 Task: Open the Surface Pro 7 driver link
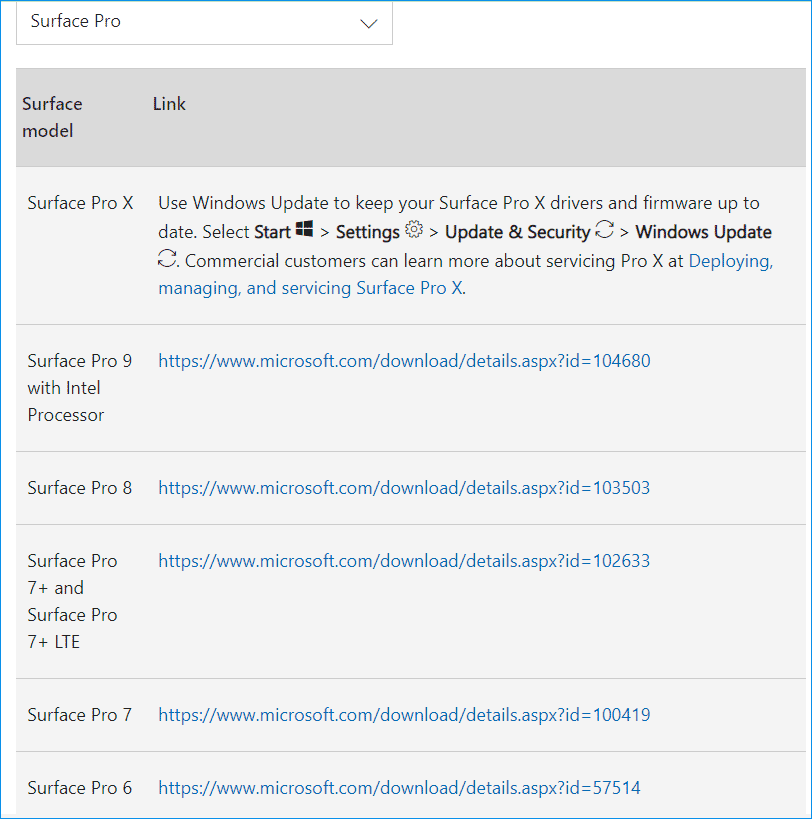pos(404,714)
